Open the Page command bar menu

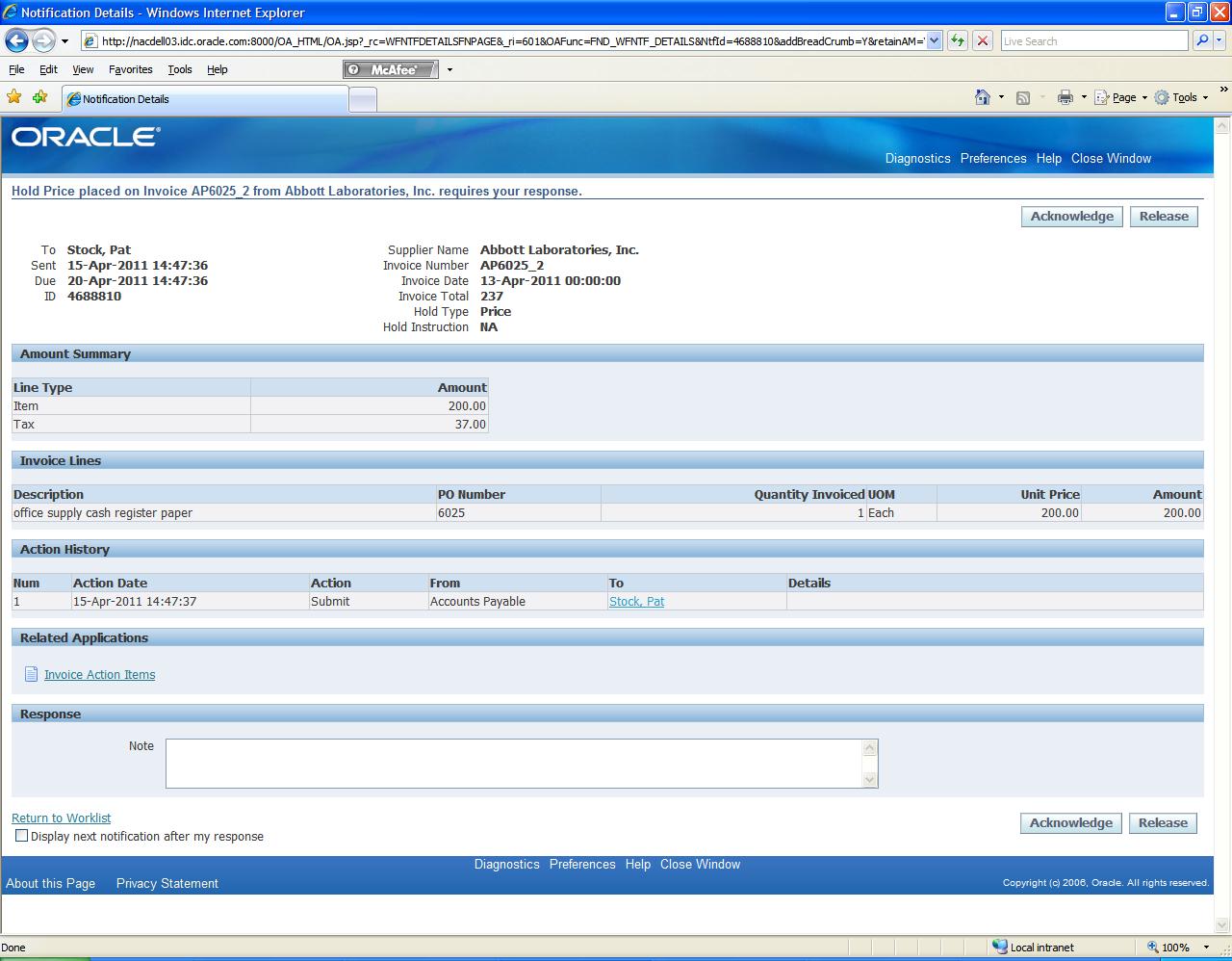[1120, 97]
